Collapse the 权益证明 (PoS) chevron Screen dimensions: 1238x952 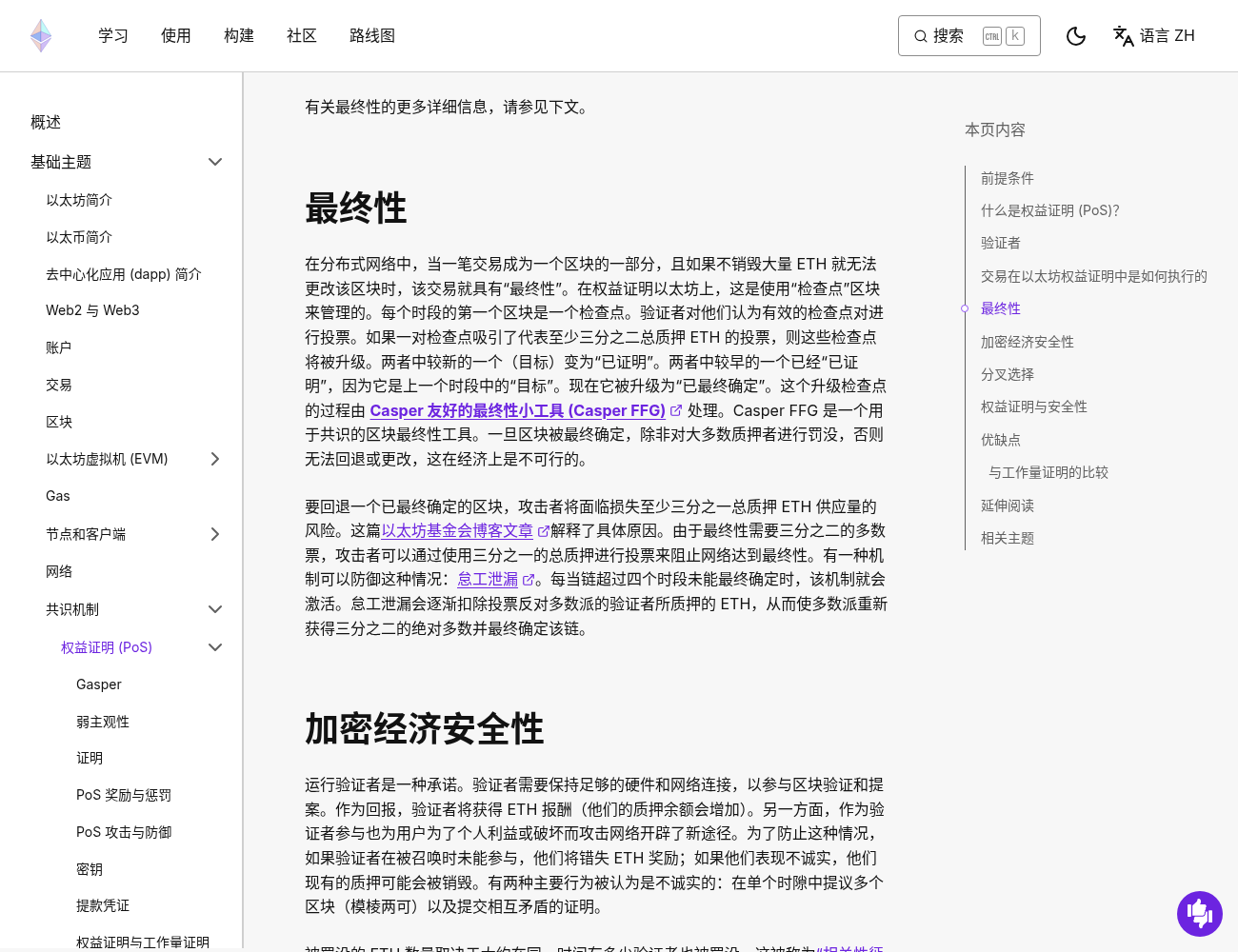[215, 647]
